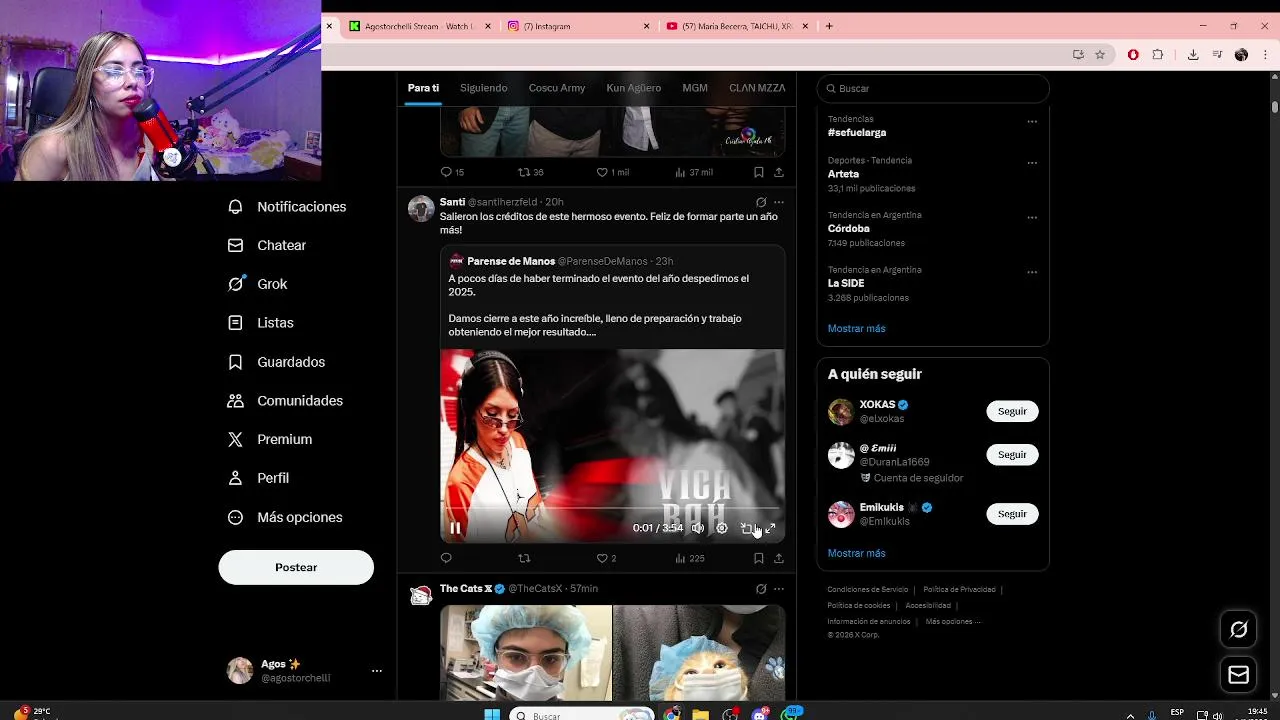Click the Buscar search field on X
The image size is (1280, 720).
point(933,88)
